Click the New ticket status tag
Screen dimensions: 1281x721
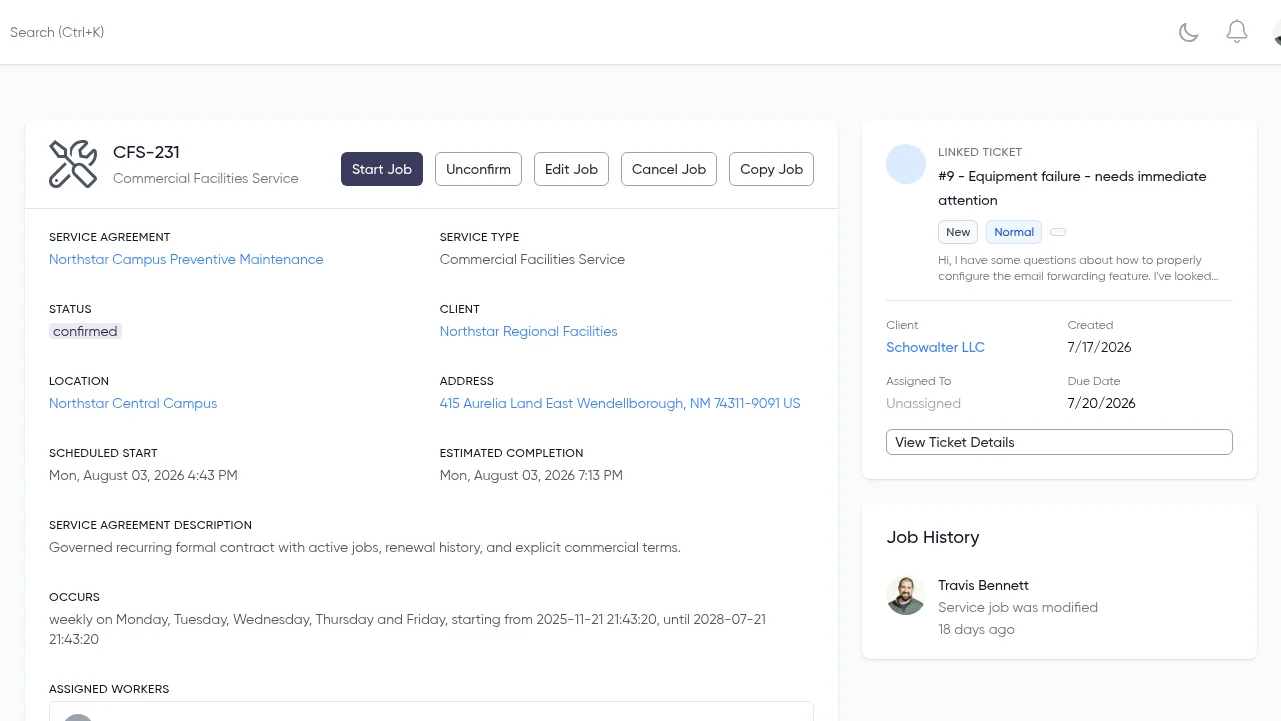point(958,232)
